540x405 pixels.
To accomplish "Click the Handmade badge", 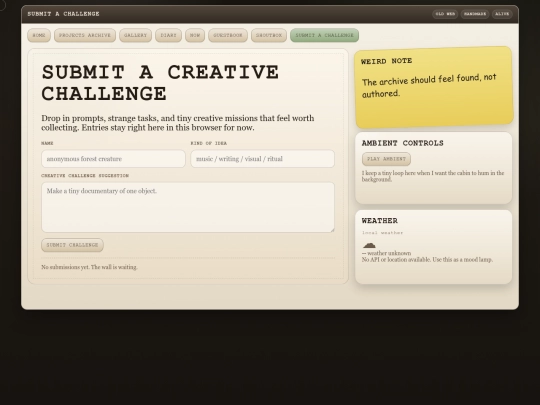I will tap(475, 14).
